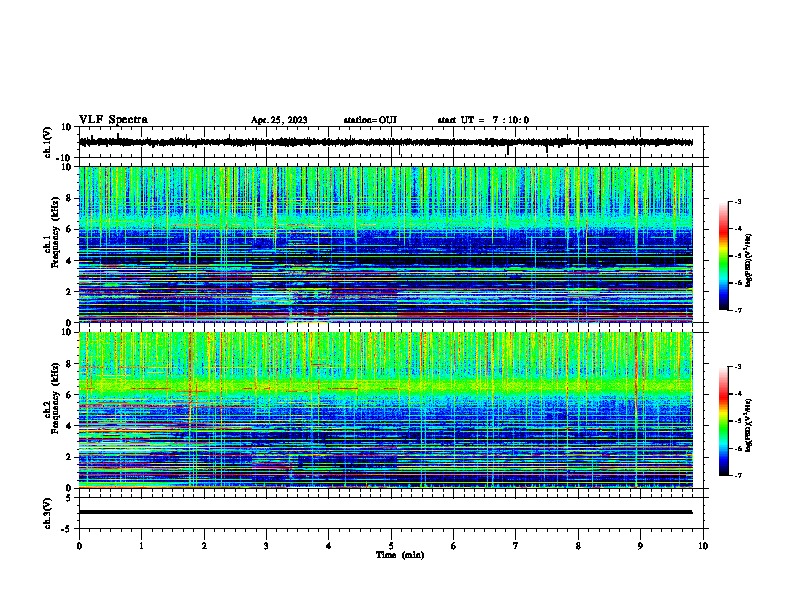Click the "8" tick on the time axis
This screenshot has height=612, width=792.
[578, 546]
